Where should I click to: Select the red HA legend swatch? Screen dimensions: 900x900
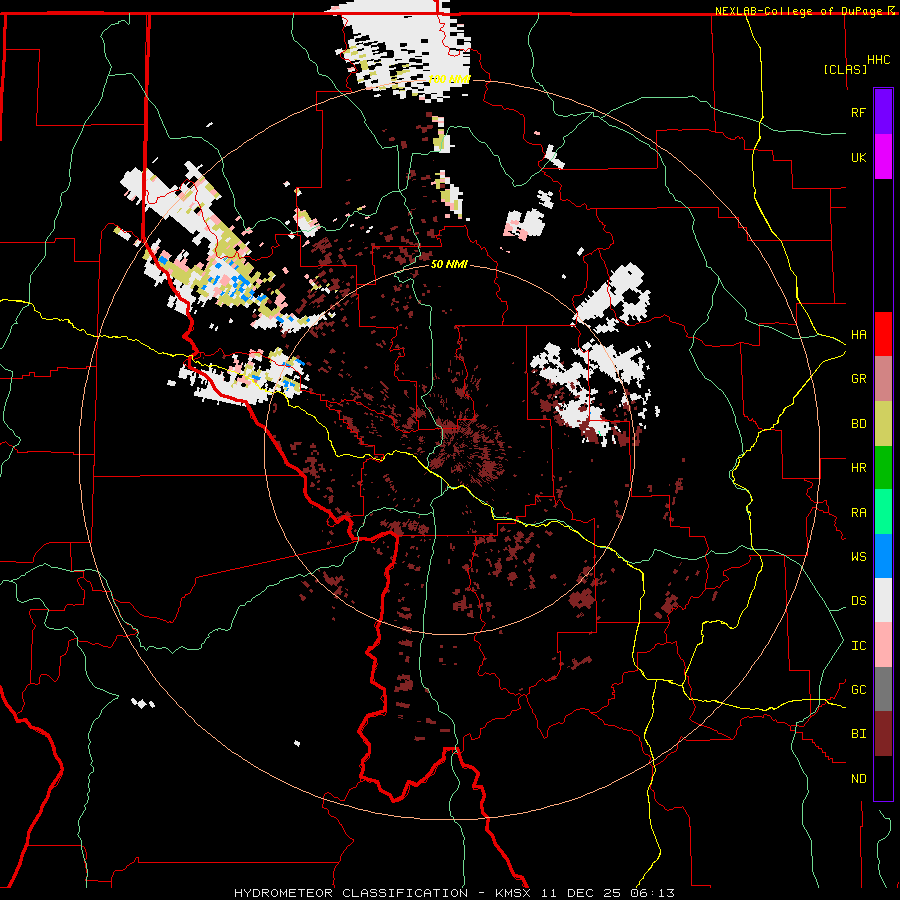click(x=883, y=334)
